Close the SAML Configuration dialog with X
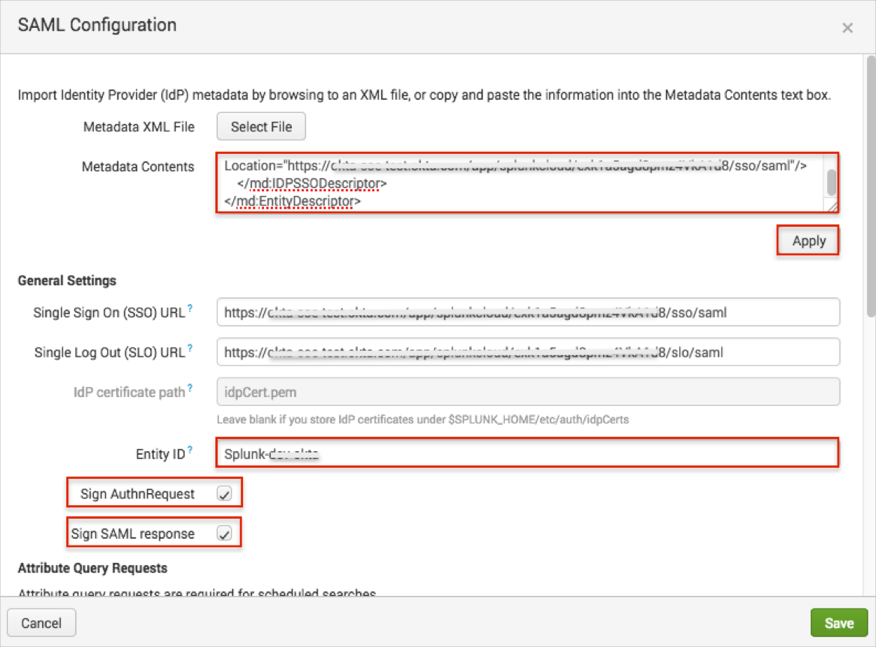 point(847,28)
